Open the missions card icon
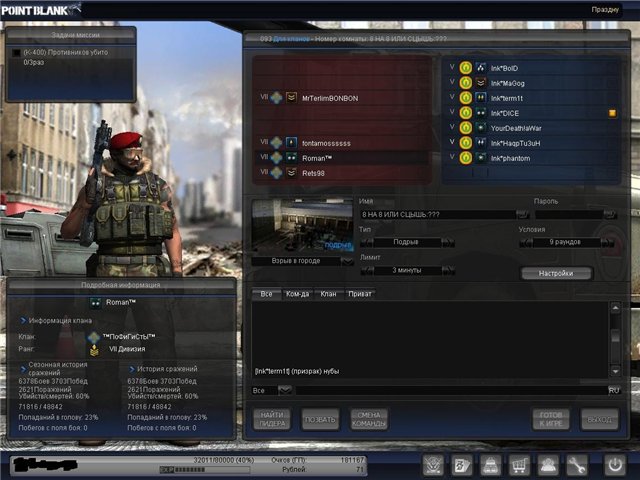 click(x=461, y=465)
